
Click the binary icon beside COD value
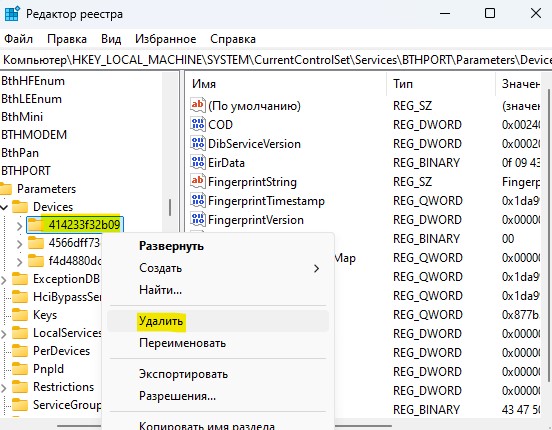(x=197, y=124)
